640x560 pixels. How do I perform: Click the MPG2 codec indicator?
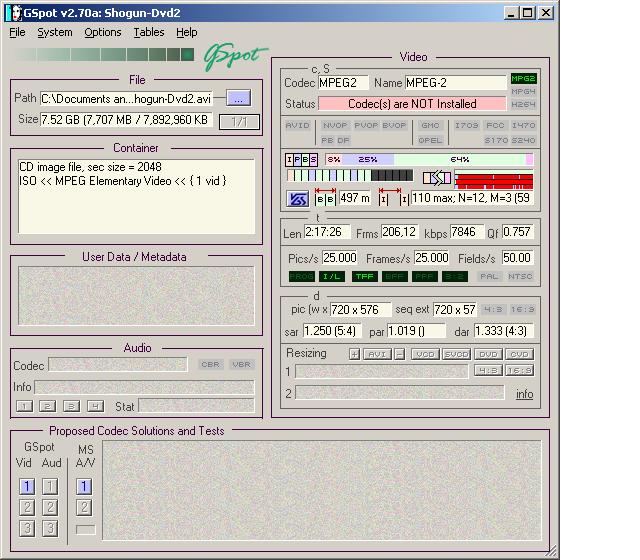523,78
